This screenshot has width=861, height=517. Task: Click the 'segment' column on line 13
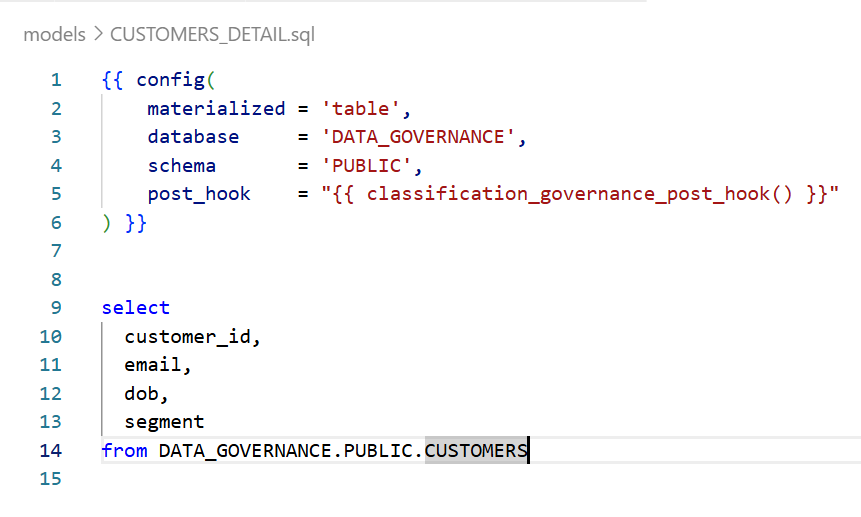(x=164, y=422)
